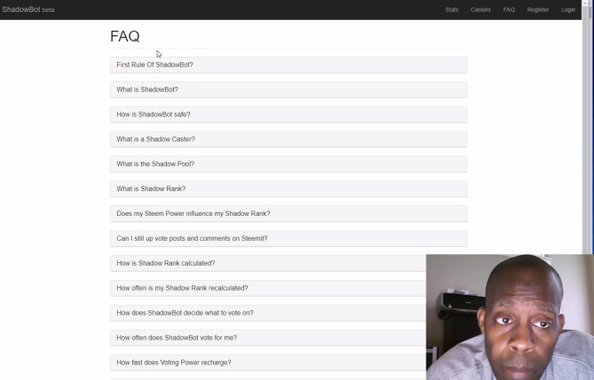Expand "First Rule Of ShadowBot?" question
The image size is (594, 380).
[x=288, y=65]
